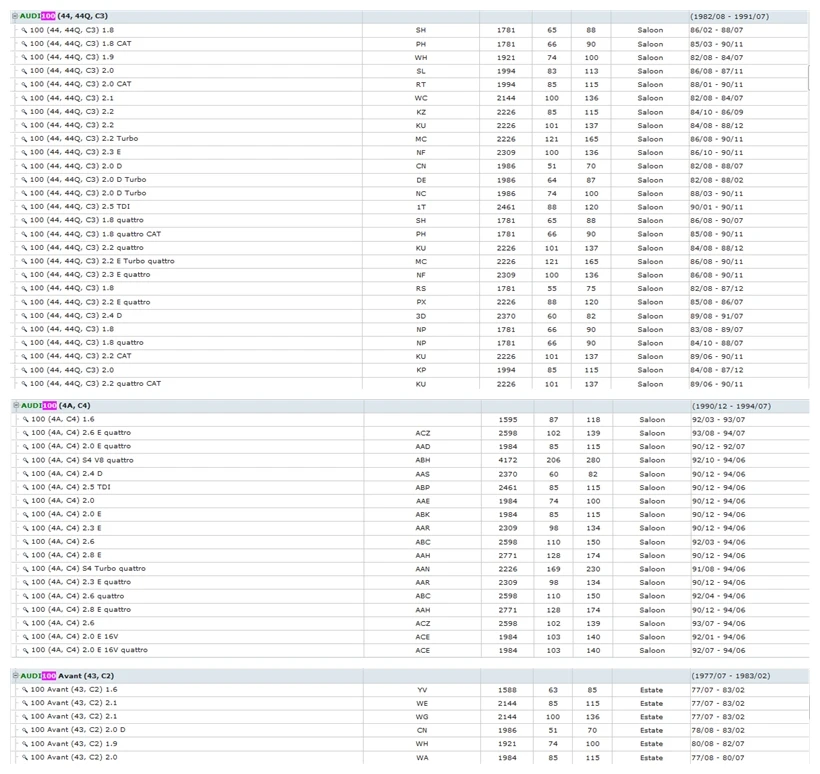
Task: Select model 100 (4A, C4) 2.0 E 16V
Action: click(x=75, y=636)
